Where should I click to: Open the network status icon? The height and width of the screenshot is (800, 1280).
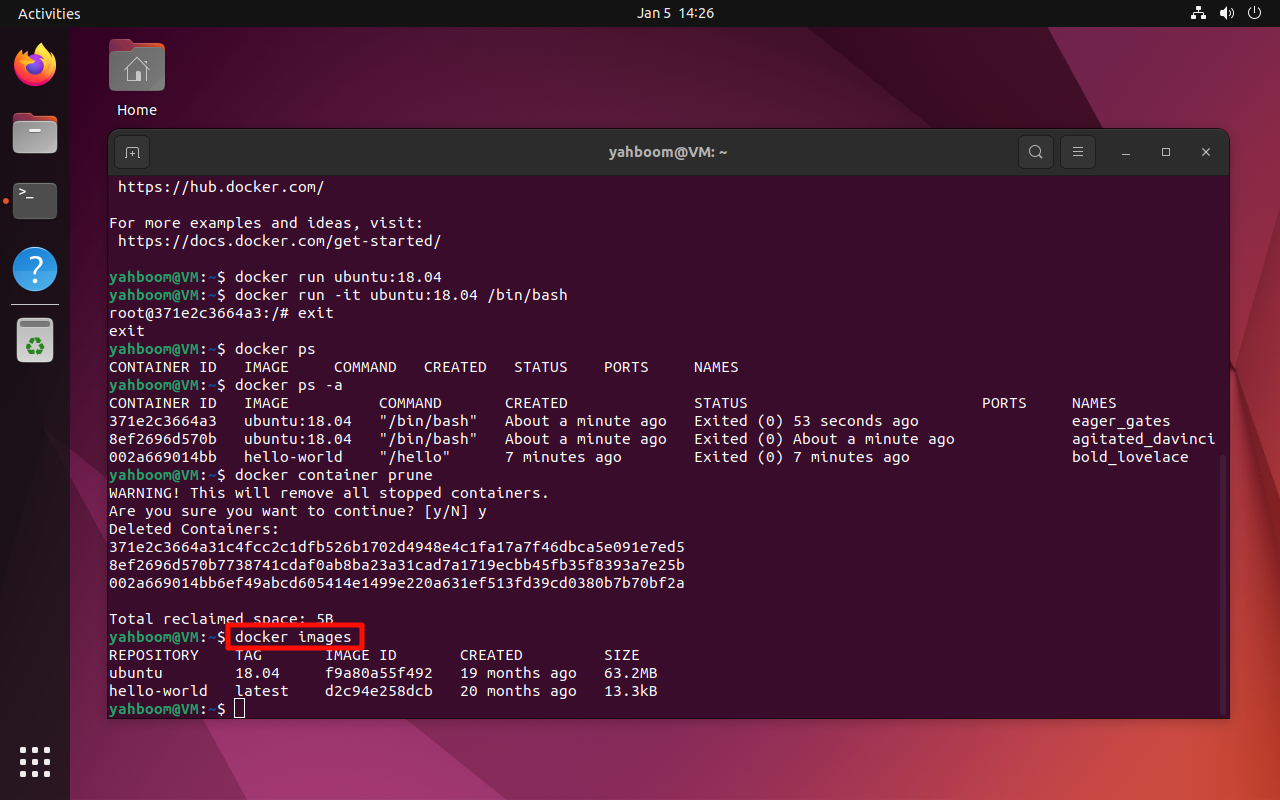tap(1198, 13)
